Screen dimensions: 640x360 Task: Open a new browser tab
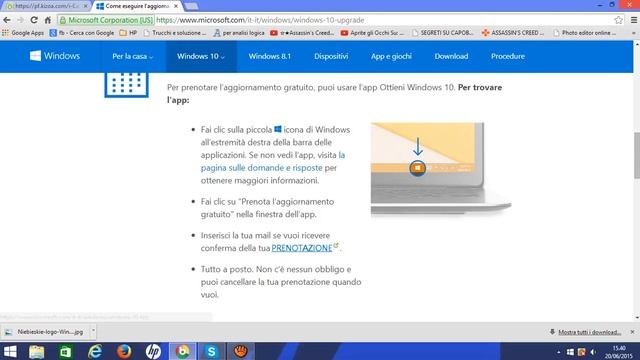191,6
